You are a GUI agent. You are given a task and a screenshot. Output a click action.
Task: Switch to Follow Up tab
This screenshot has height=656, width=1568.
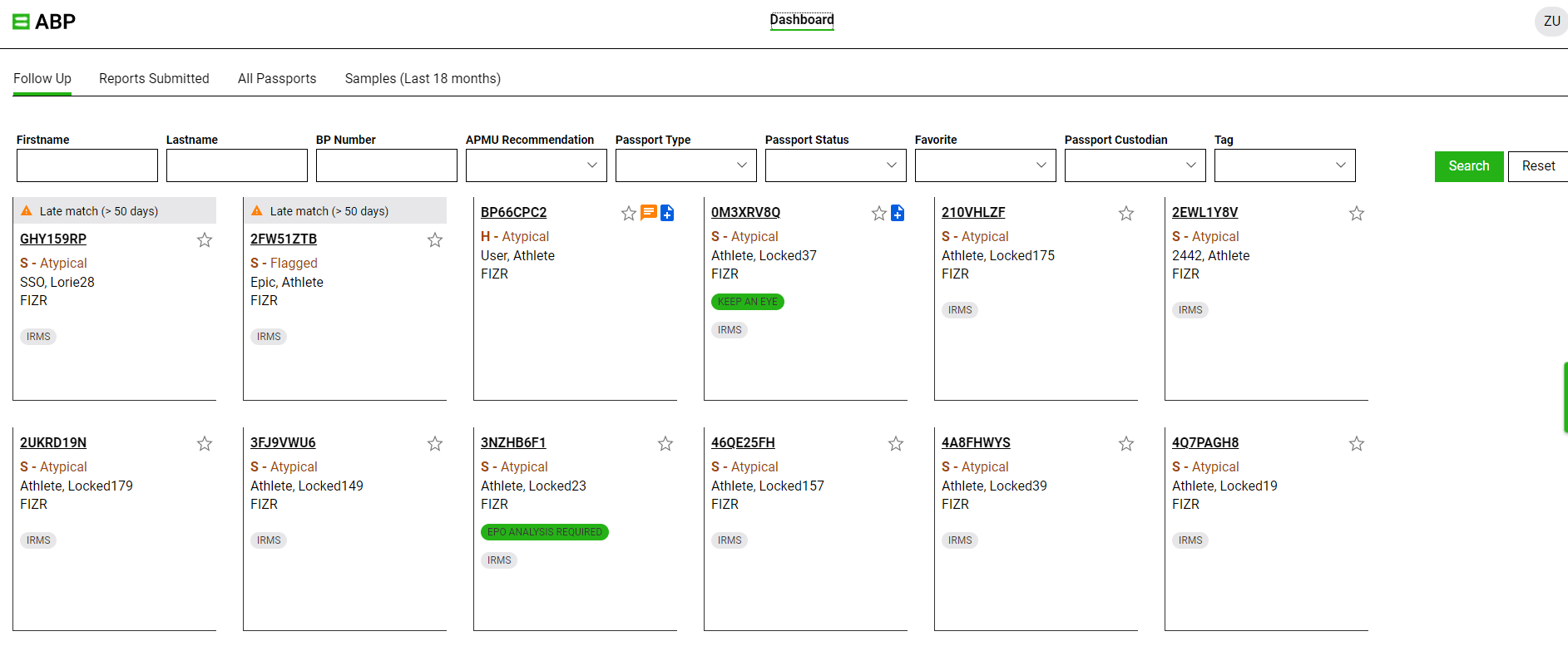(42, 79)
